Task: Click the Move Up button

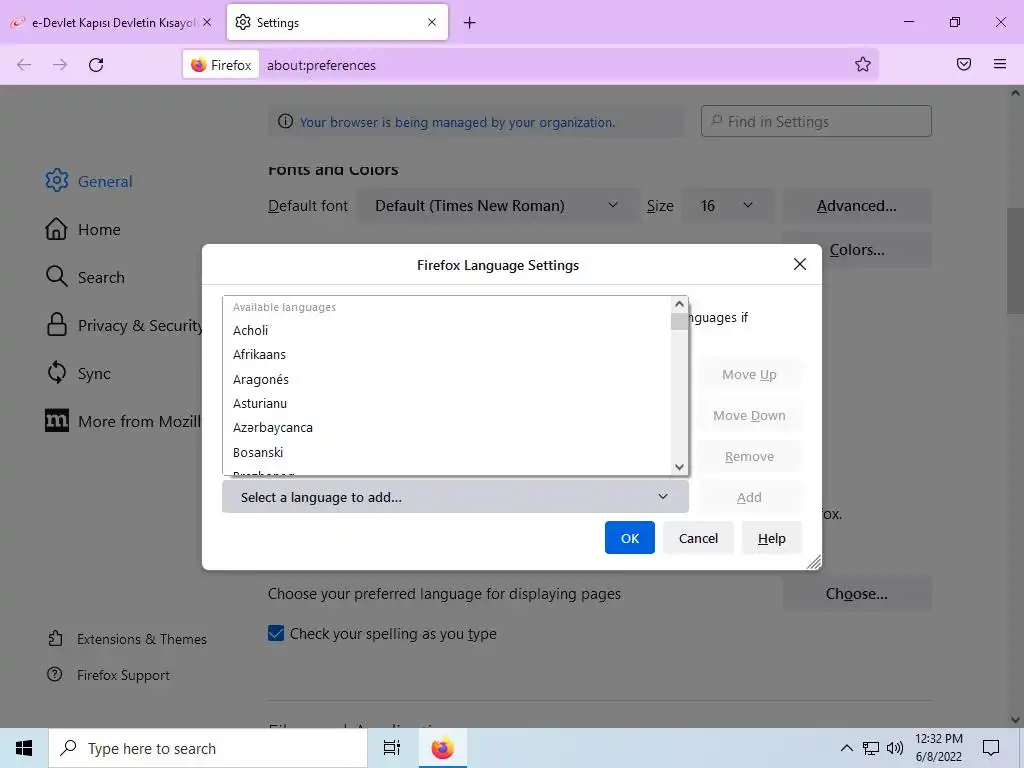Action: click(x=749, y=374)
